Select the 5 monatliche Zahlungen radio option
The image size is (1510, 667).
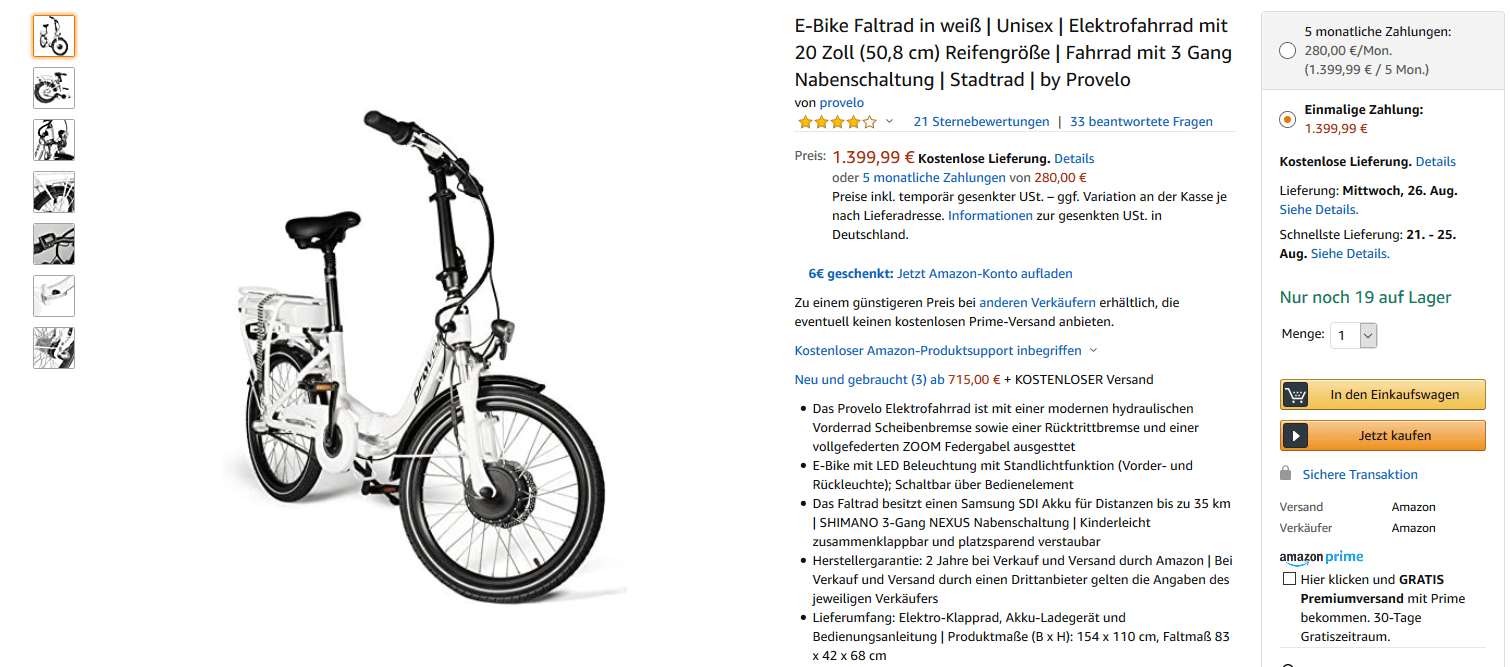tap(1287, 50)
